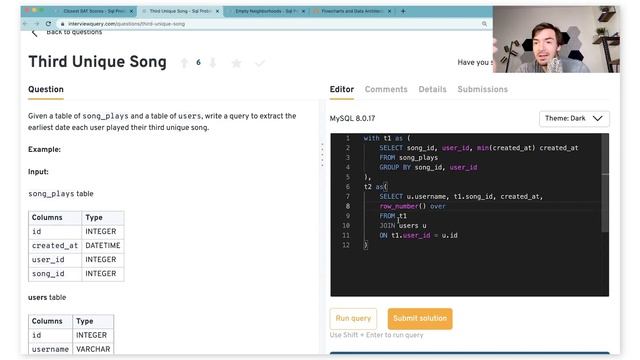Click Run query button
The image size is (640, 360).
(353, 318)
